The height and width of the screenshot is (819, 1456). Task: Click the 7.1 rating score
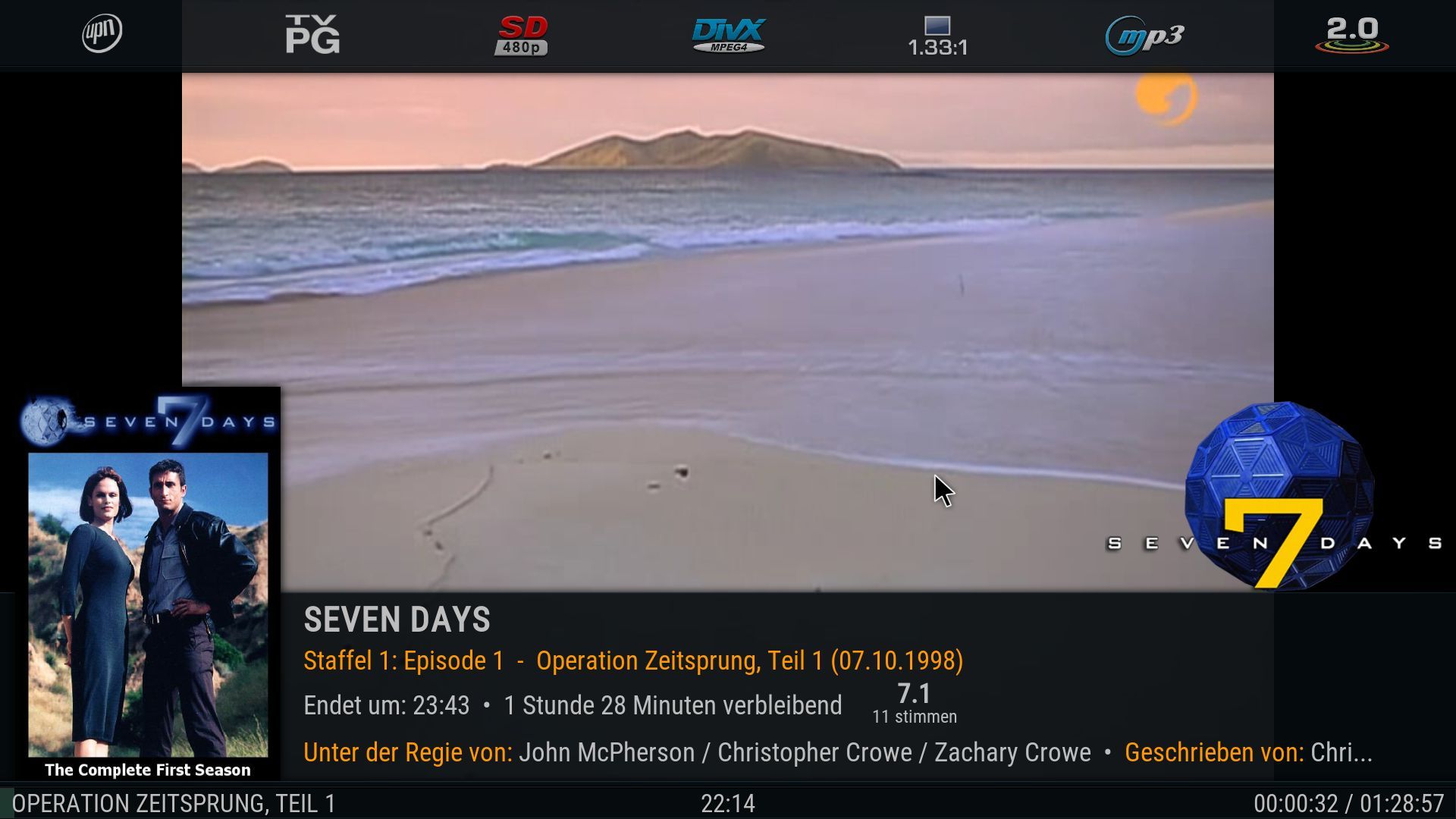pos(914,693)
